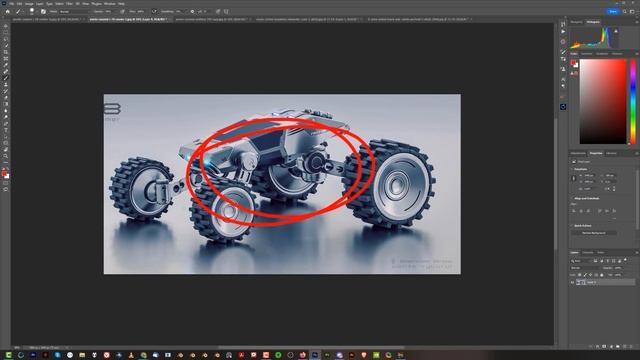Screen dimensions: 640x360
Task: Click the search icon beside Share
Action: tap(624, 11)
